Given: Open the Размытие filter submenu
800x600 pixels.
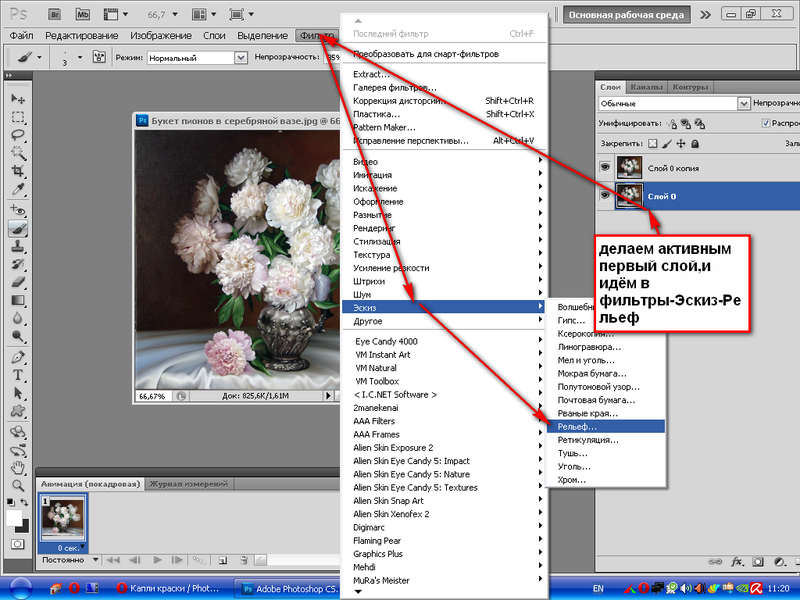Looking at the screenshot, I should (443, 215).
